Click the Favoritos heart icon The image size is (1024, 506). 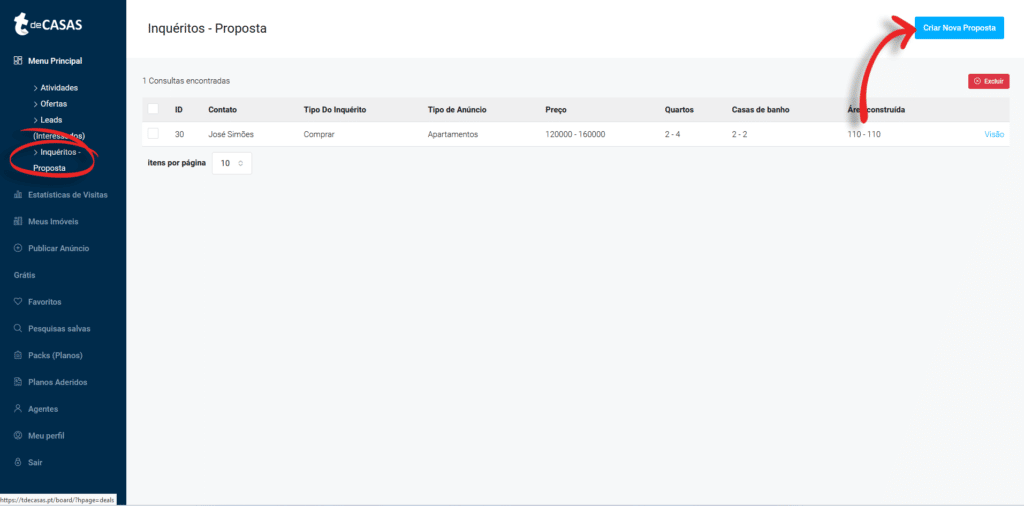click(18, 302)
